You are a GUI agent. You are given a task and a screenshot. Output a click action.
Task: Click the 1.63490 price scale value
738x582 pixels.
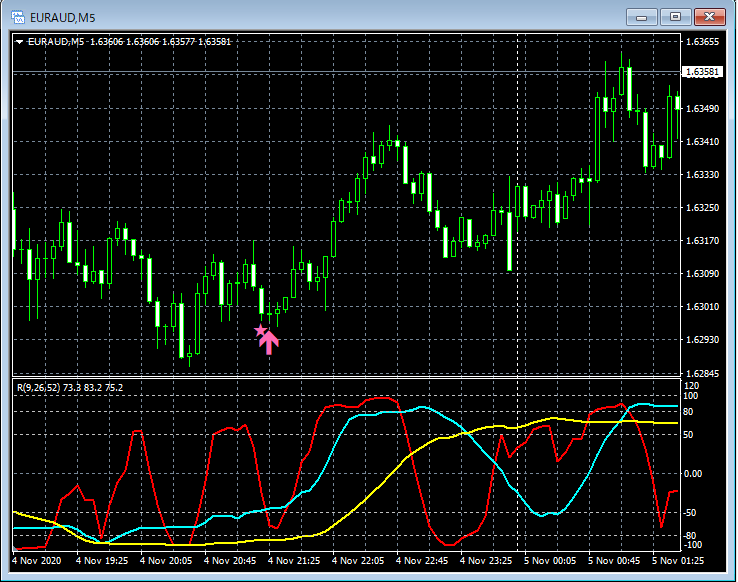(x=702, y=109)
